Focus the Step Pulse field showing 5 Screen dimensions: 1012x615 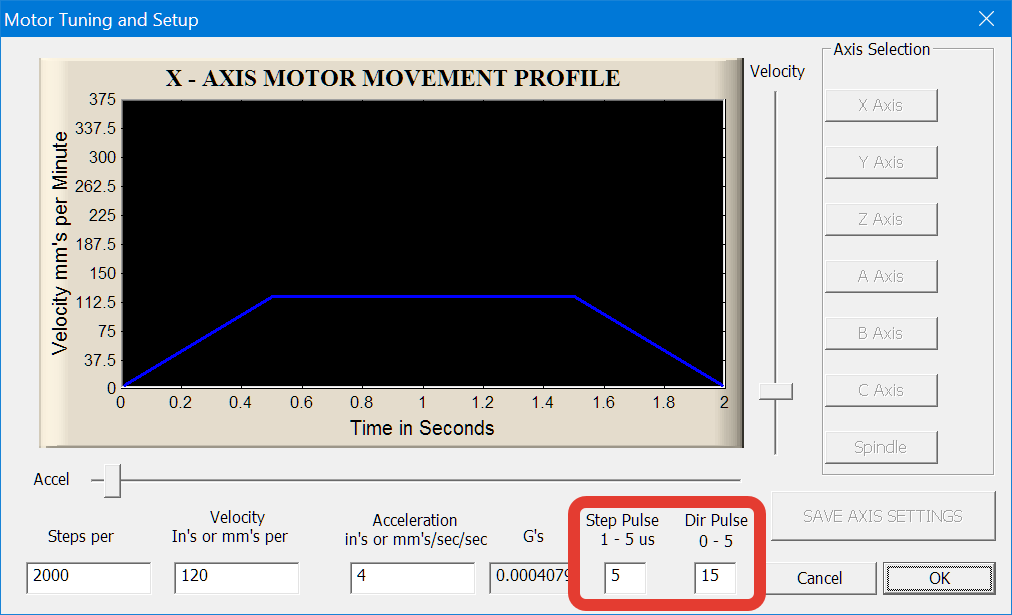pyautogui.click(x=625, y=578)
